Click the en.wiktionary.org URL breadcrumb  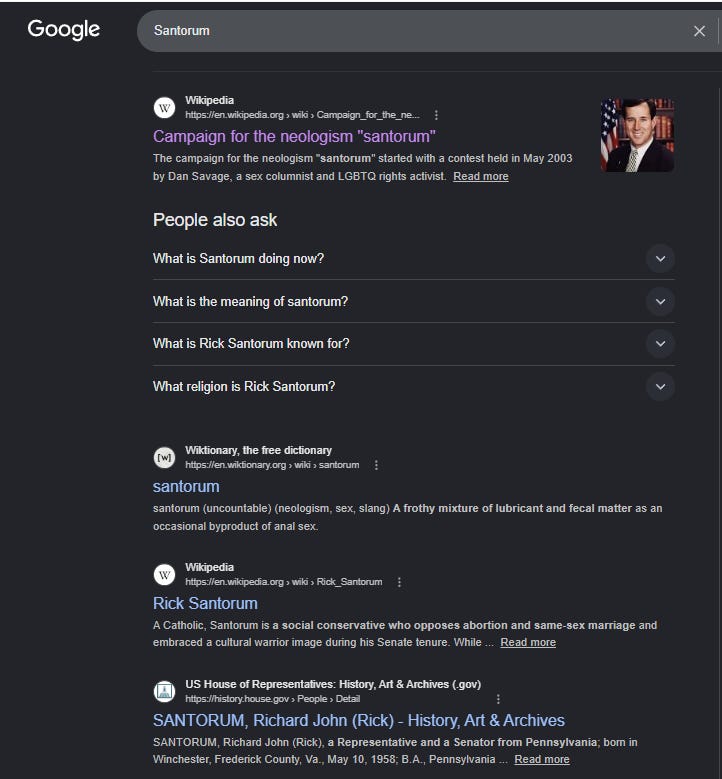(x=272, y=465)
